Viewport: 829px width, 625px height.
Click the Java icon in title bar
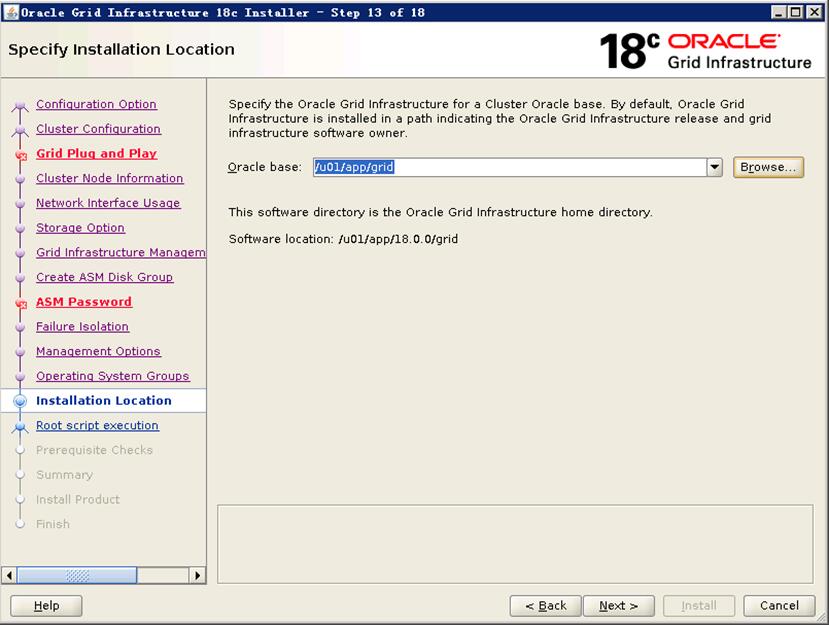[11, 12]
